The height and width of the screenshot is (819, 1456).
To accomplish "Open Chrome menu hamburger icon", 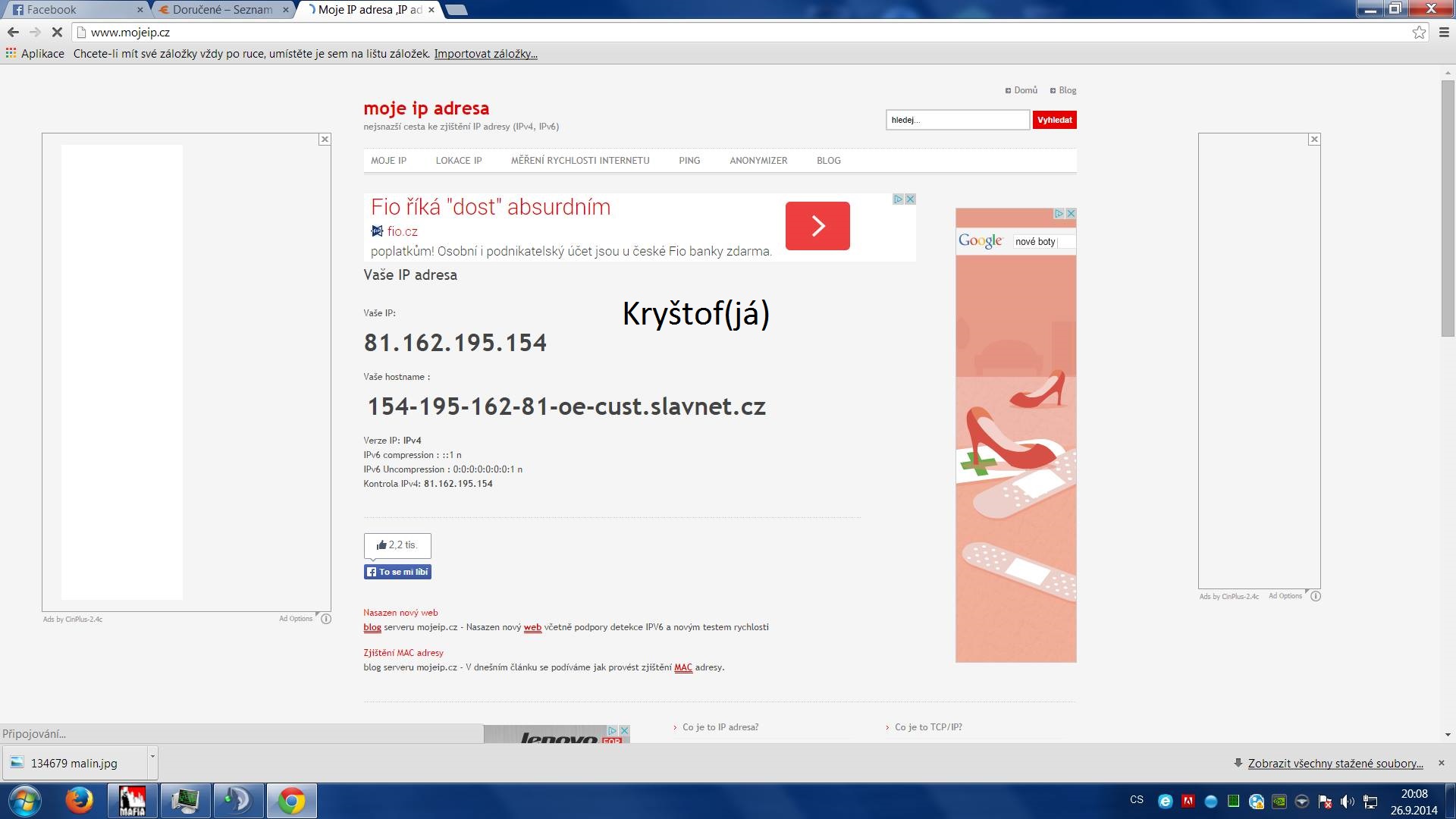I will (1444, 32).
